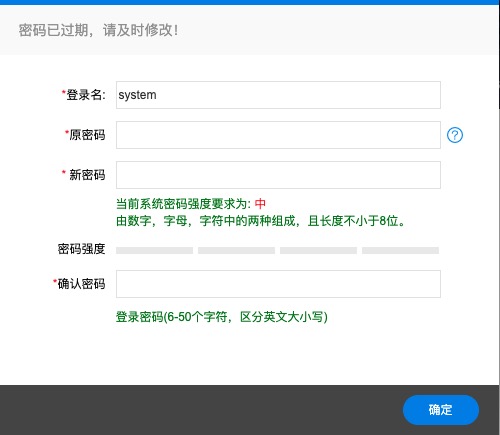Screen dimensions: 500x435
Task: Click the red 中 strength indicator
Action: coord(260,204)
